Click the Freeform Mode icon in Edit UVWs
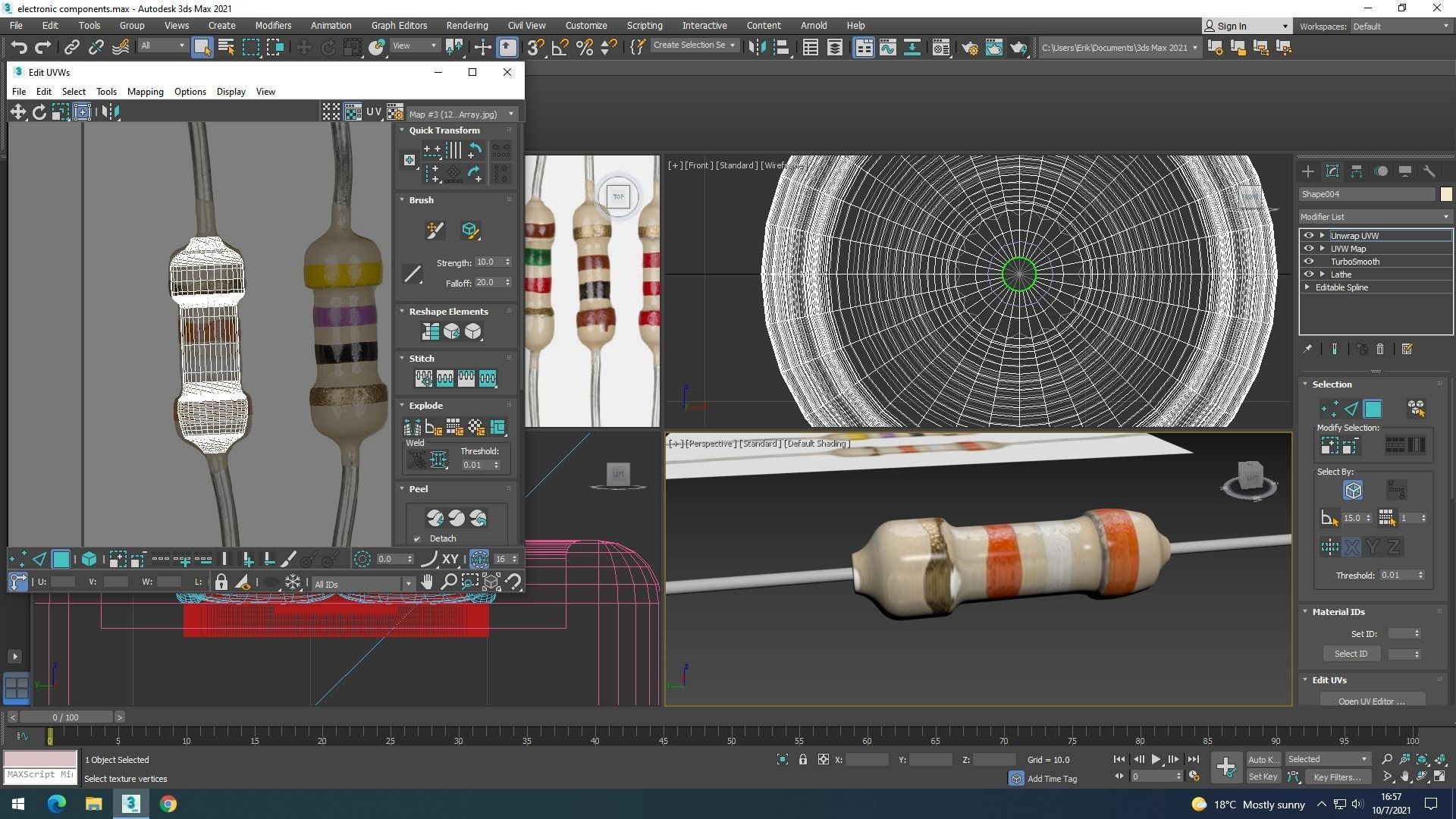This screenshot has height=819, width=1456. click(x=82, y=112)
